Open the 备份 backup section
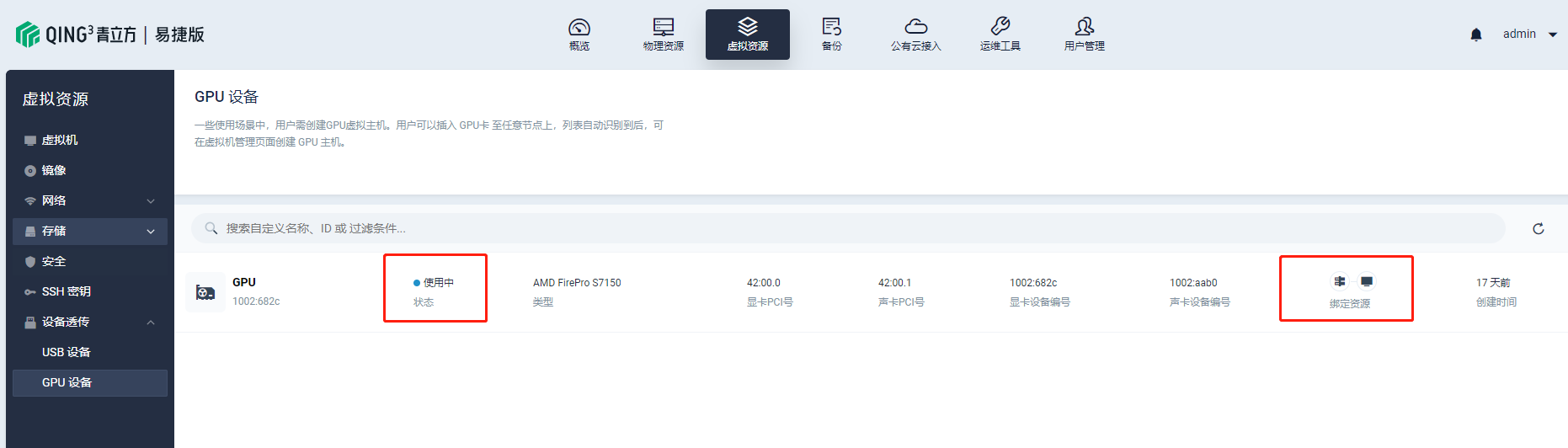 click(832, 35)
